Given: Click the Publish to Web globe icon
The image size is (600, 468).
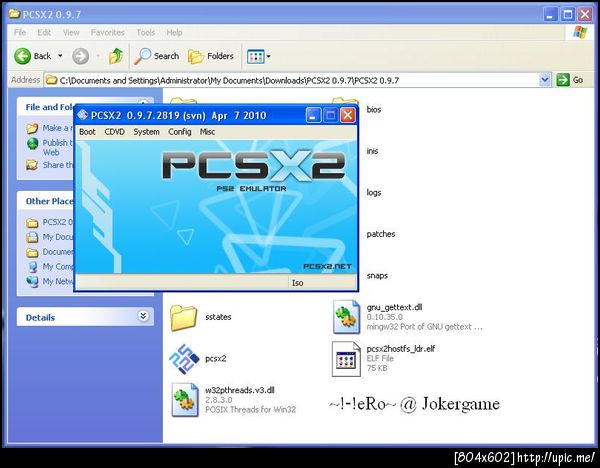Looking at the screenshot, I should (x=33, y=143).
